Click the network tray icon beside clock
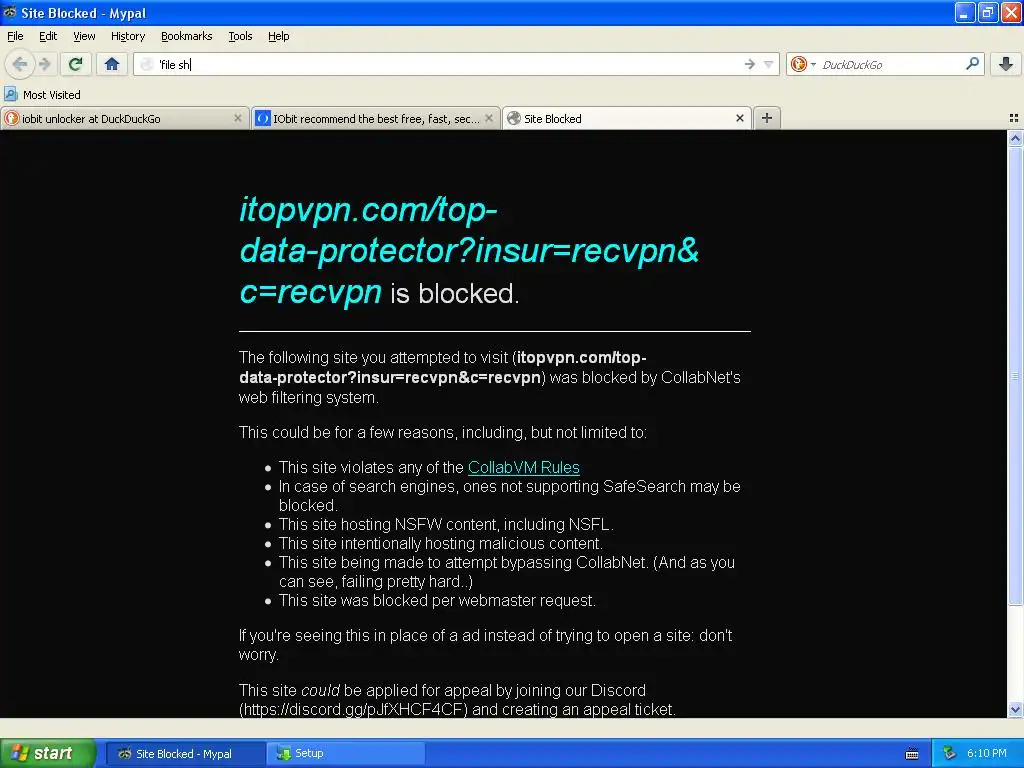The height and width of the screenshot is (768, 1024). click(950, 754)
